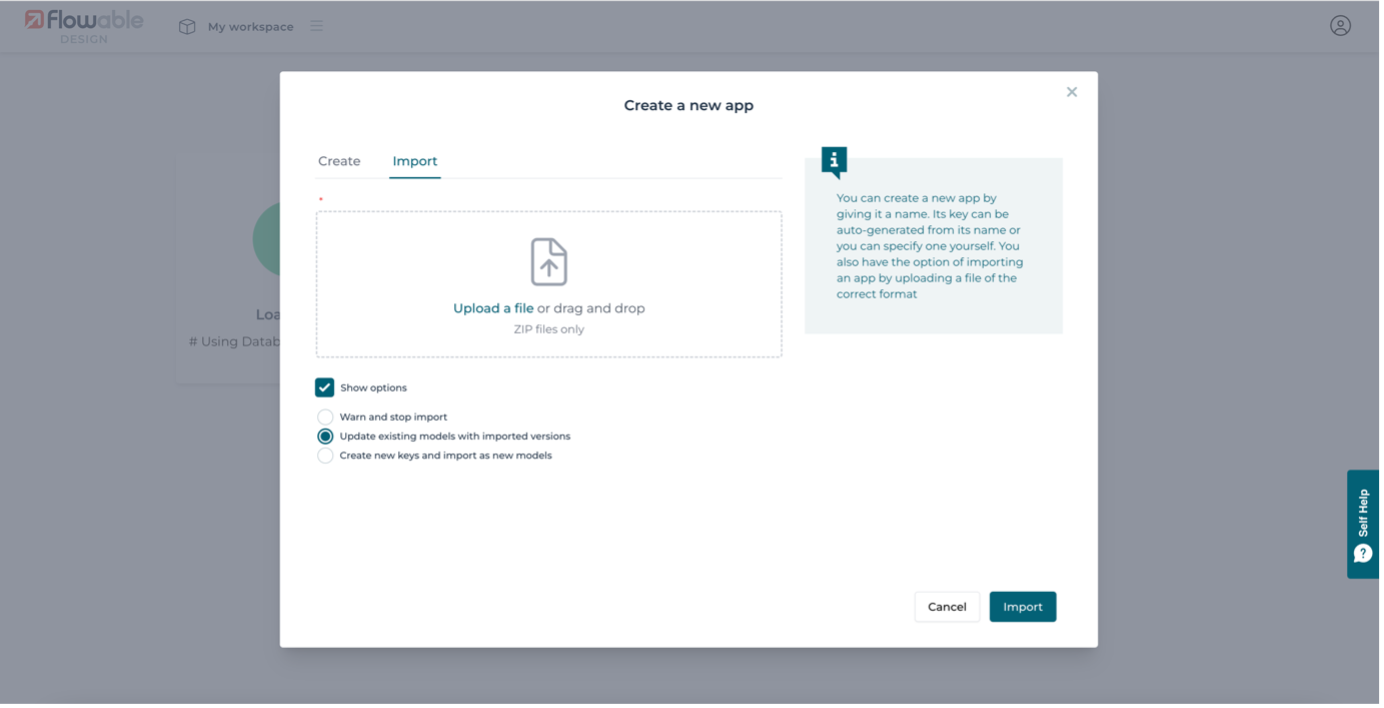1384x708 pixels.
Task: Click the Upload a file link
Action: click(493, 308)
